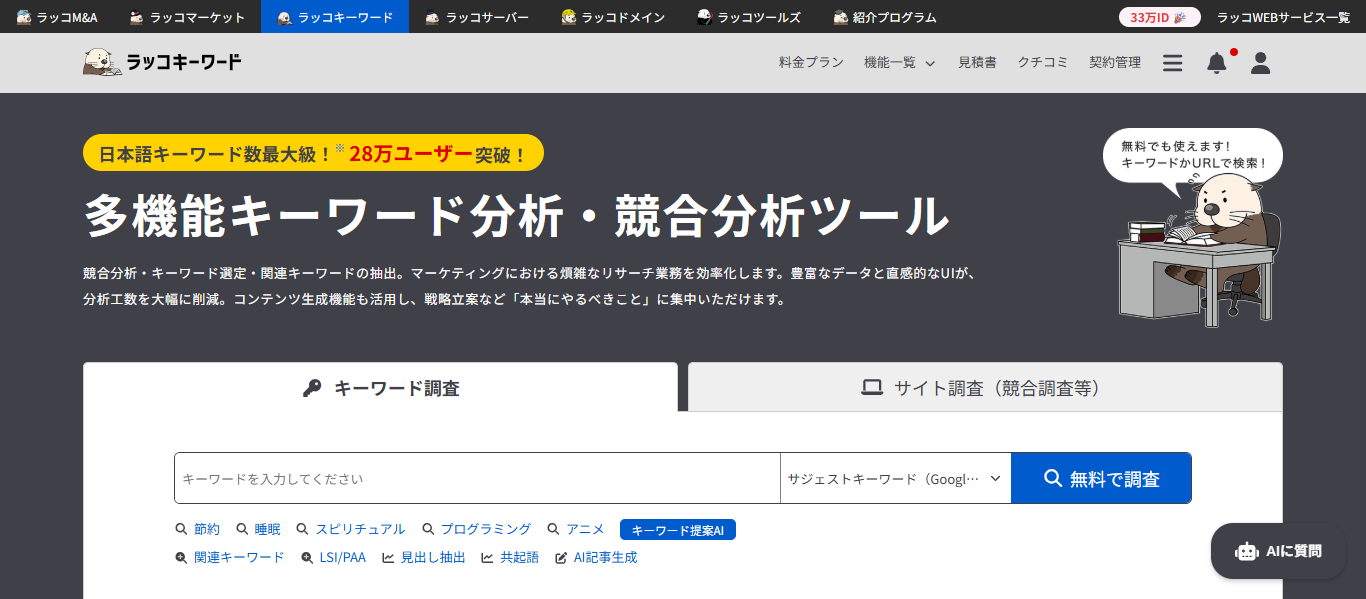The height and width of the screenshot is (599, 1366).
Task: Open ラッコマーケット in the top navigation
Action: (186, 16)
